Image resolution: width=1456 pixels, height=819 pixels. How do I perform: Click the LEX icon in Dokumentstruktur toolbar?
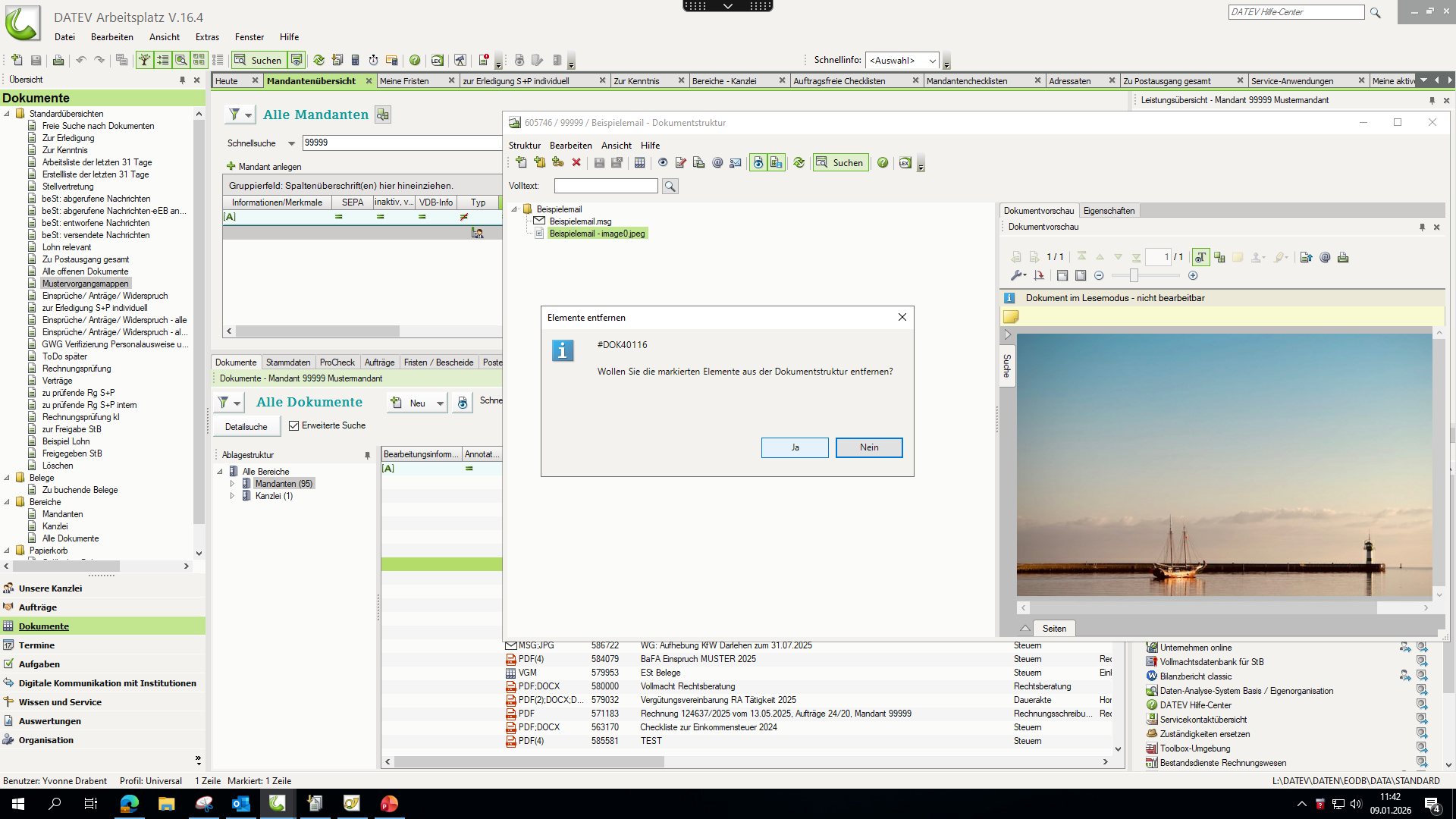pos(905,162)
